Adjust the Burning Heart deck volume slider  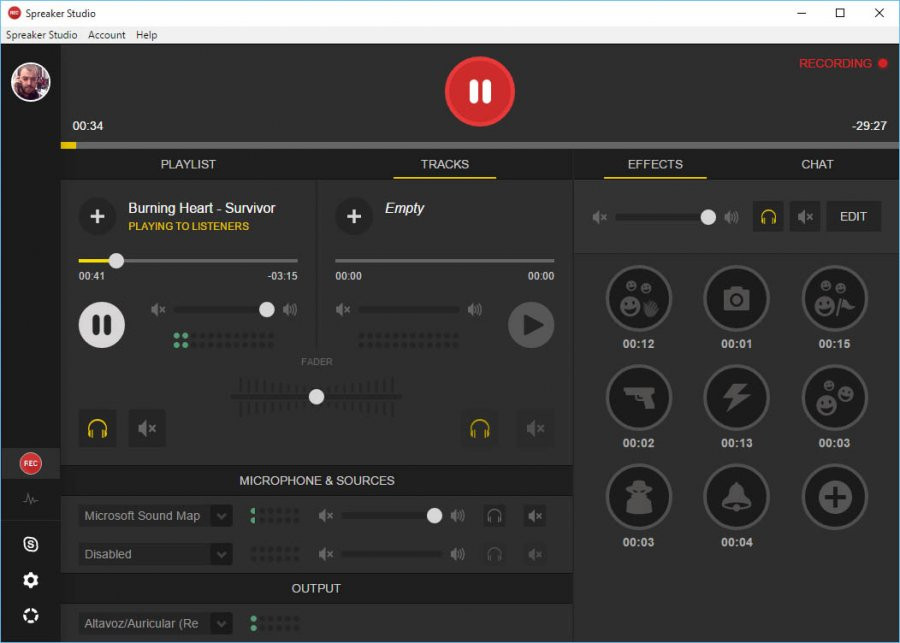click(224, 310)
